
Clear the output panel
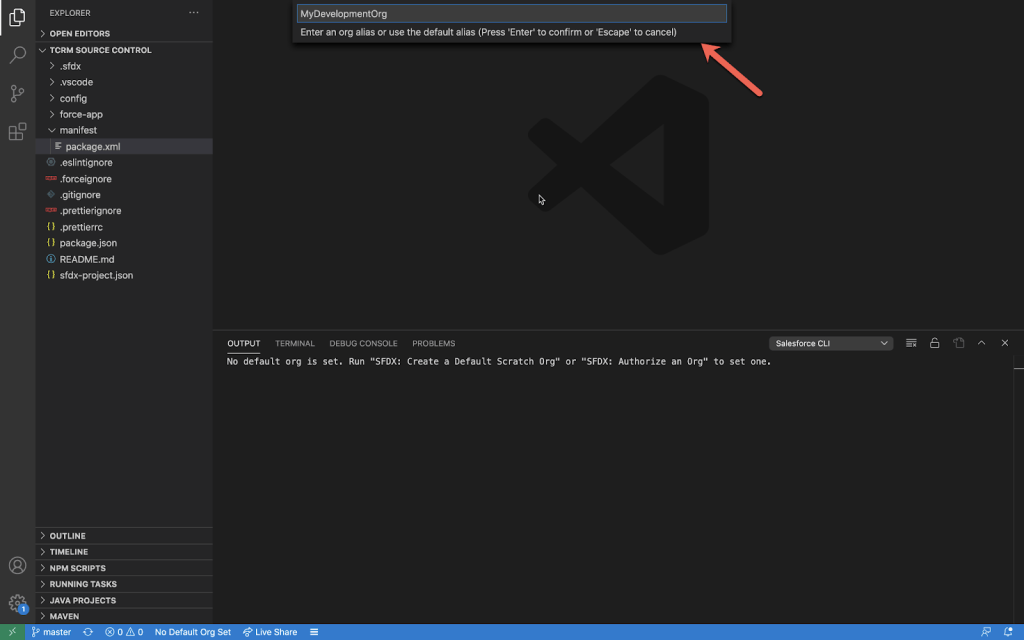911,343
